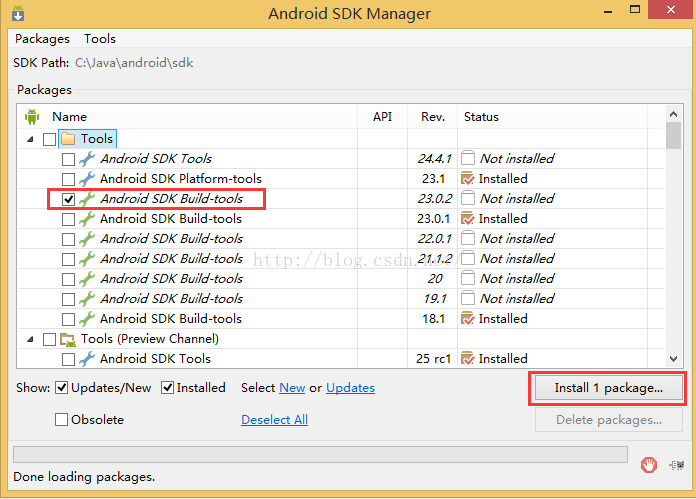The width and height of the screenshot is (696, 499).
Task: Check Build-tools 23.0.1 checkbox
Action: click(68, 219)
